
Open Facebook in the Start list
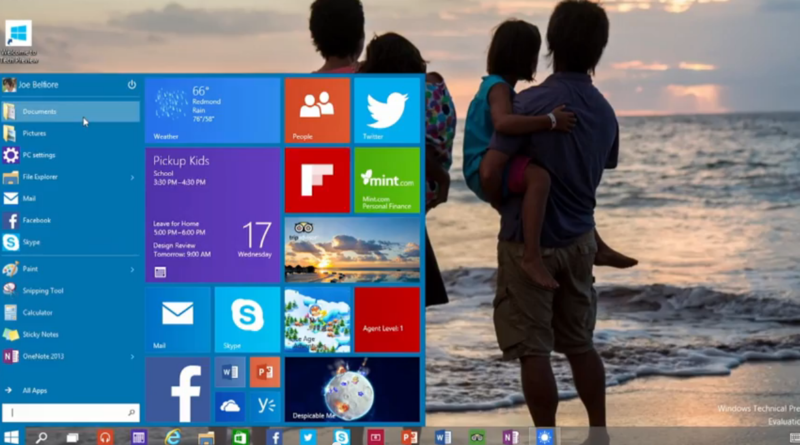click(x=70, y=220)
